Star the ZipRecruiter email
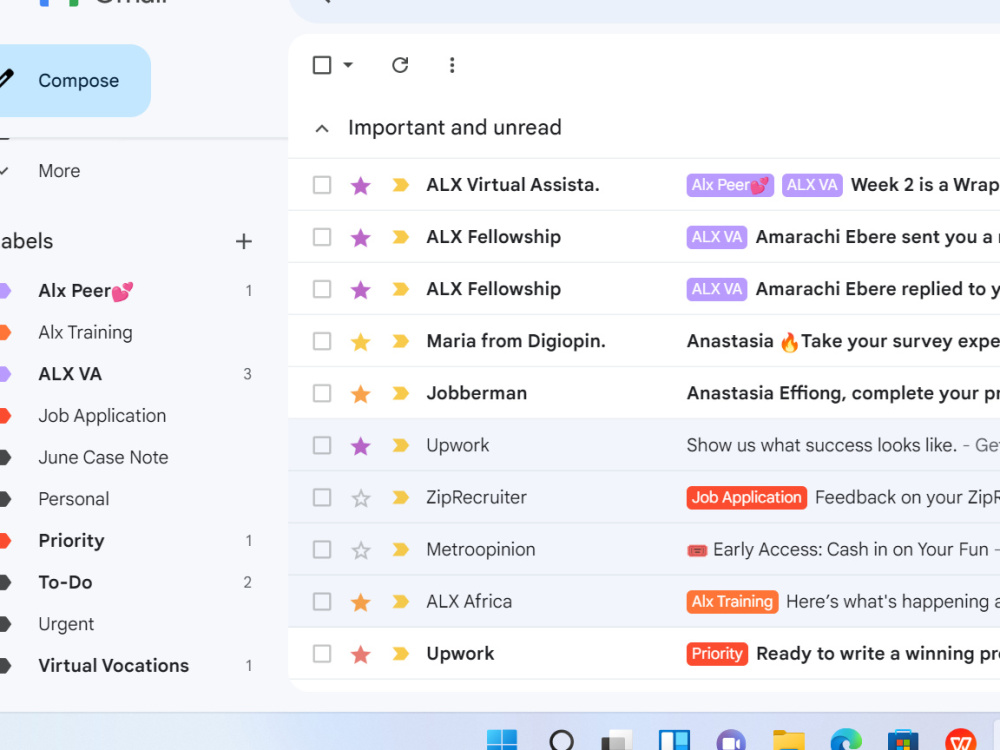Screen dimensions: 1000x750 point(361,497)
